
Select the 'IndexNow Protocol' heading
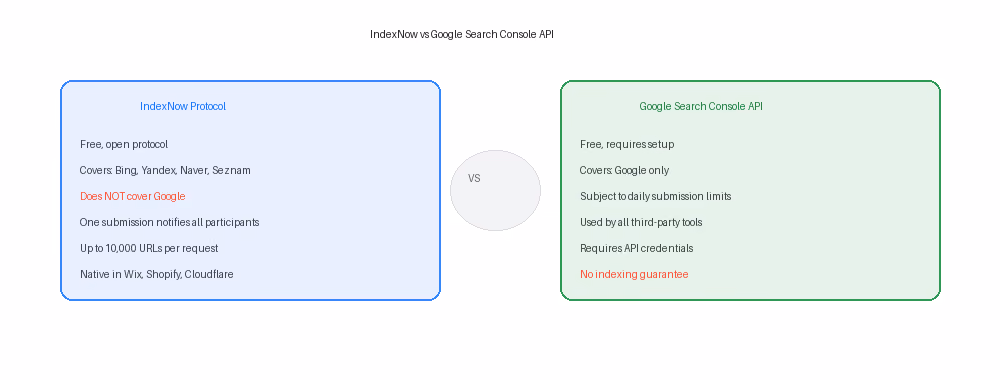pyautogui.click(x=183, y=106)
